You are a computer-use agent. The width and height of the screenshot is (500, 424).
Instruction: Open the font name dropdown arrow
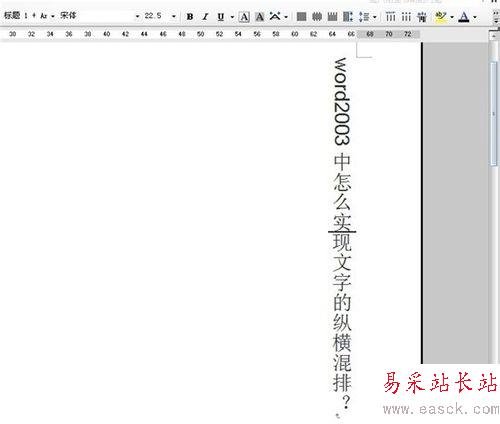point(137,16)
